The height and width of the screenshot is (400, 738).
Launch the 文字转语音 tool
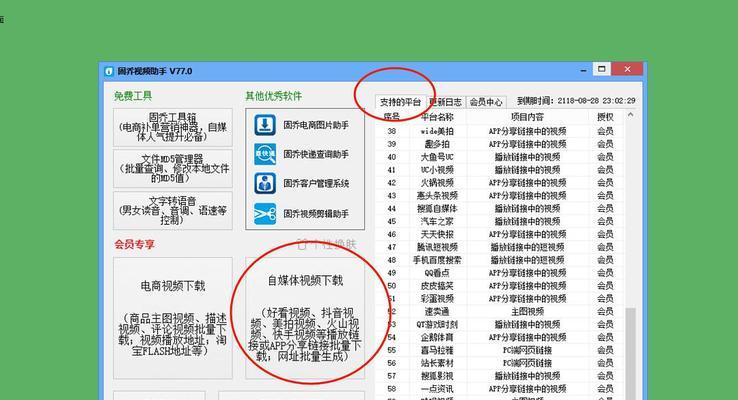coord(173,210)
